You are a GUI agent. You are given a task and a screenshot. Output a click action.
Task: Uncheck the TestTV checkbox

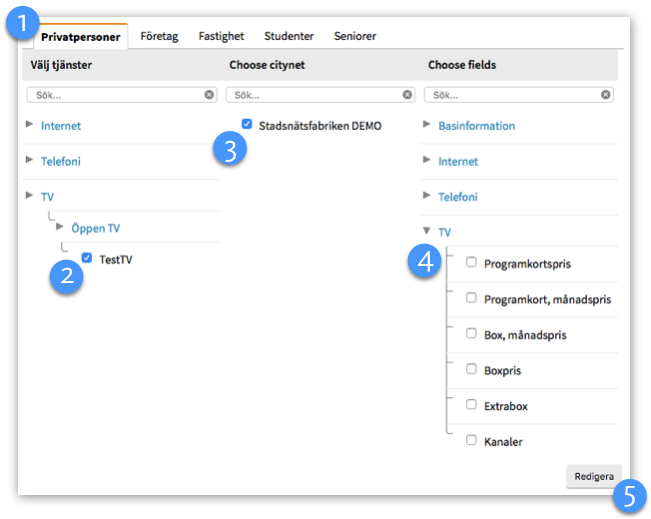87,258
